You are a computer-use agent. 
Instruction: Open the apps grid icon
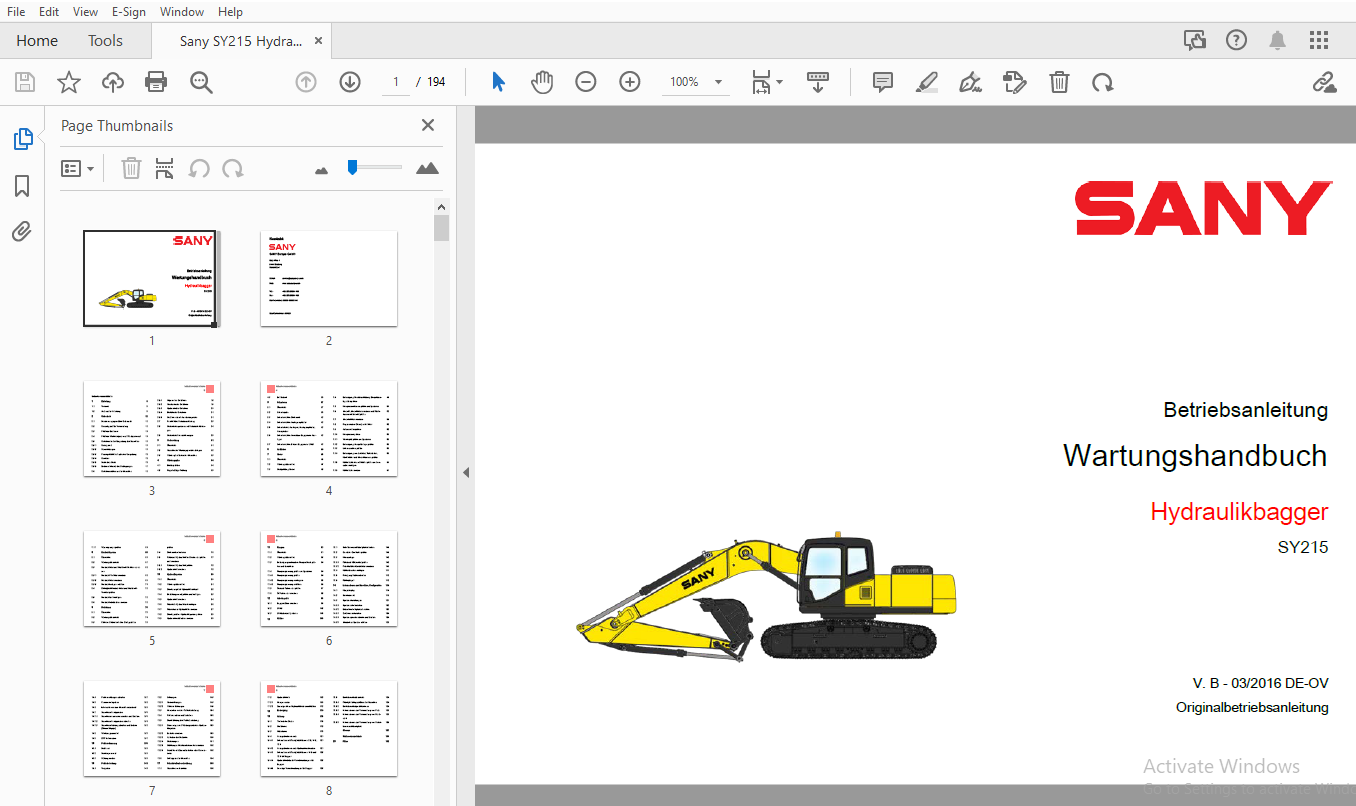point(1319,40)
